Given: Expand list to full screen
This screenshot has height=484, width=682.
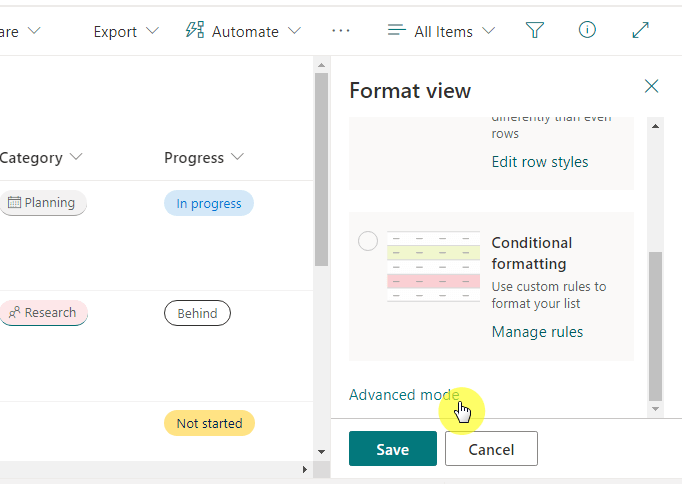Looking at the screenshot, I should pos(640,30).
